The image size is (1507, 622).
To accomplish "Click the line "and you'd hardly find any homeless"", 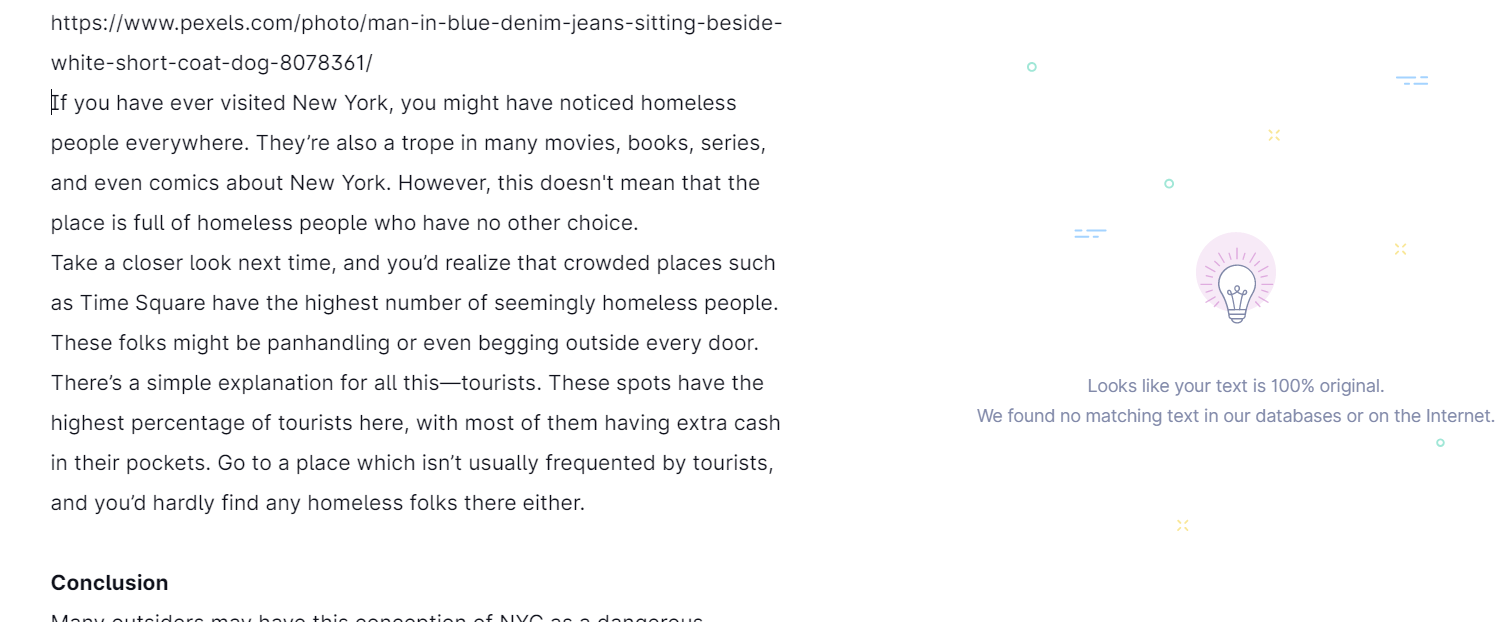I will pos(318,503).
